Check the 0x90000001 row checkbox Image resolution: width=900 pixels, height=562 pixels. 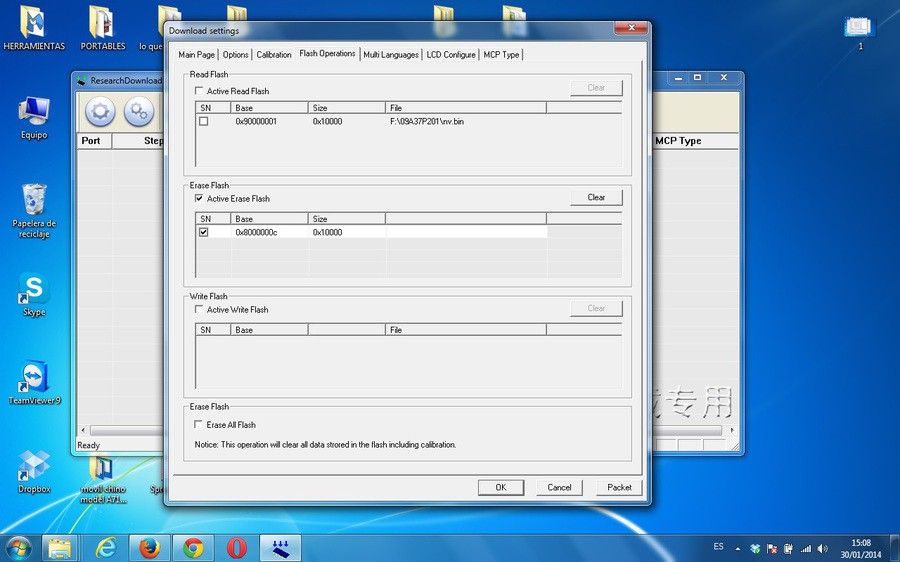(x=203, y=121)
